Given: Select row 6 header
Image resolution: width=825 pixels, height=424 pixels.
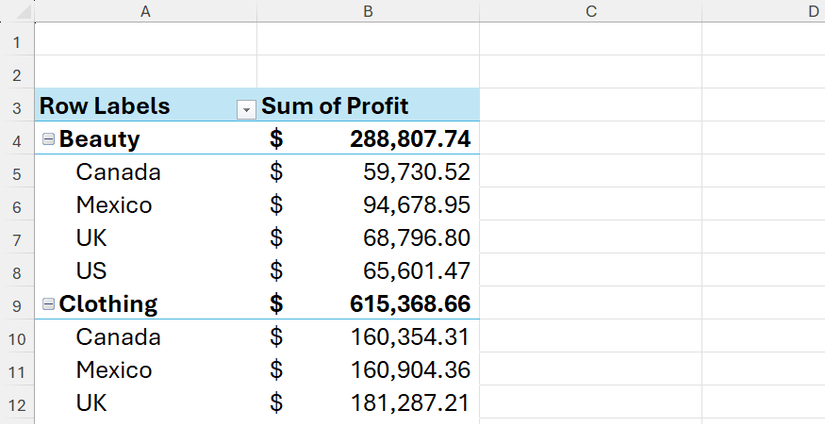Looking at the screenshot, I should [17, 206].
